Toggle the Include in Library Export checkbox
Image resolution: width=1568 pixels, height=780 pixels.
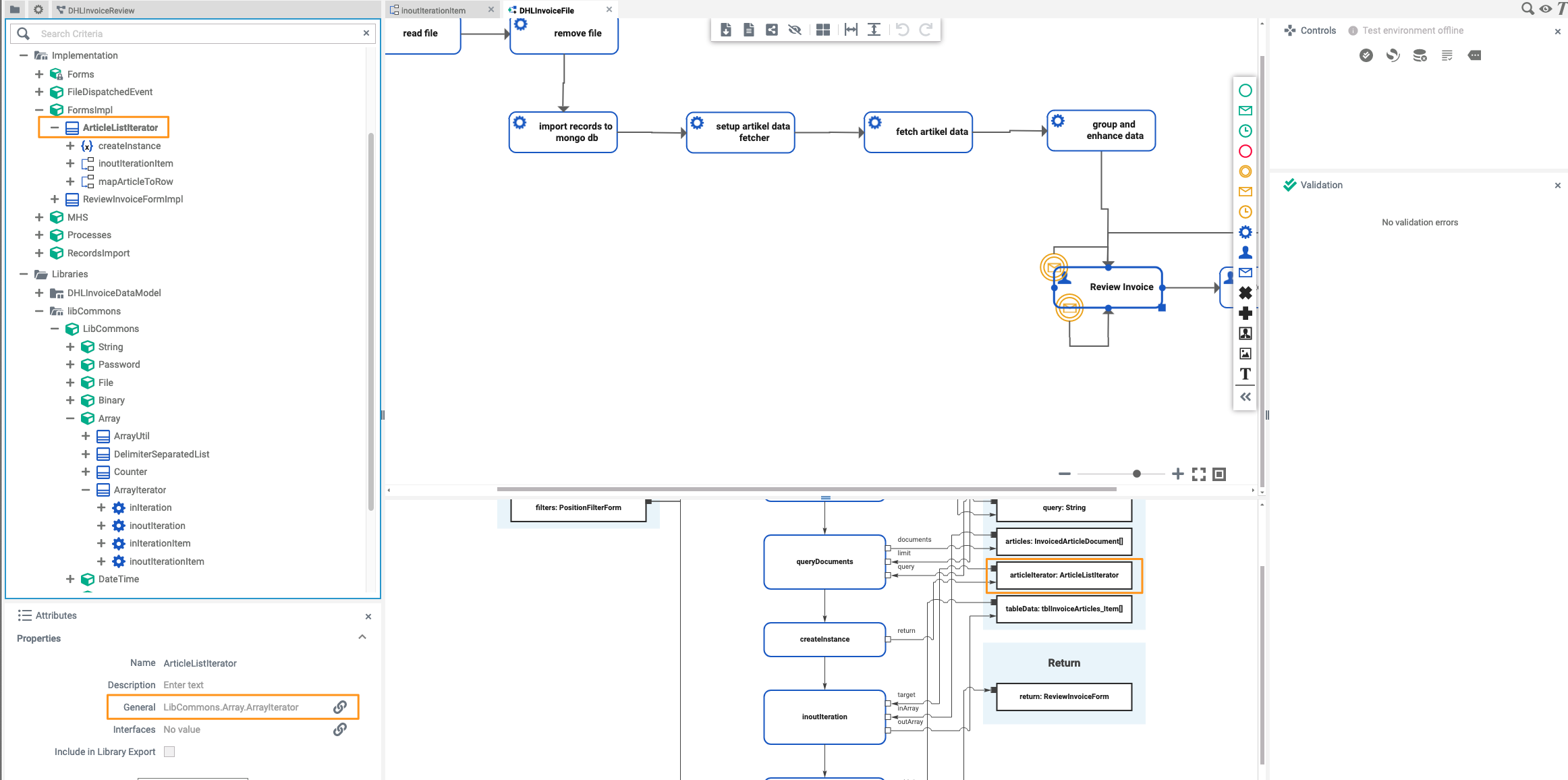tap(169, 752)
